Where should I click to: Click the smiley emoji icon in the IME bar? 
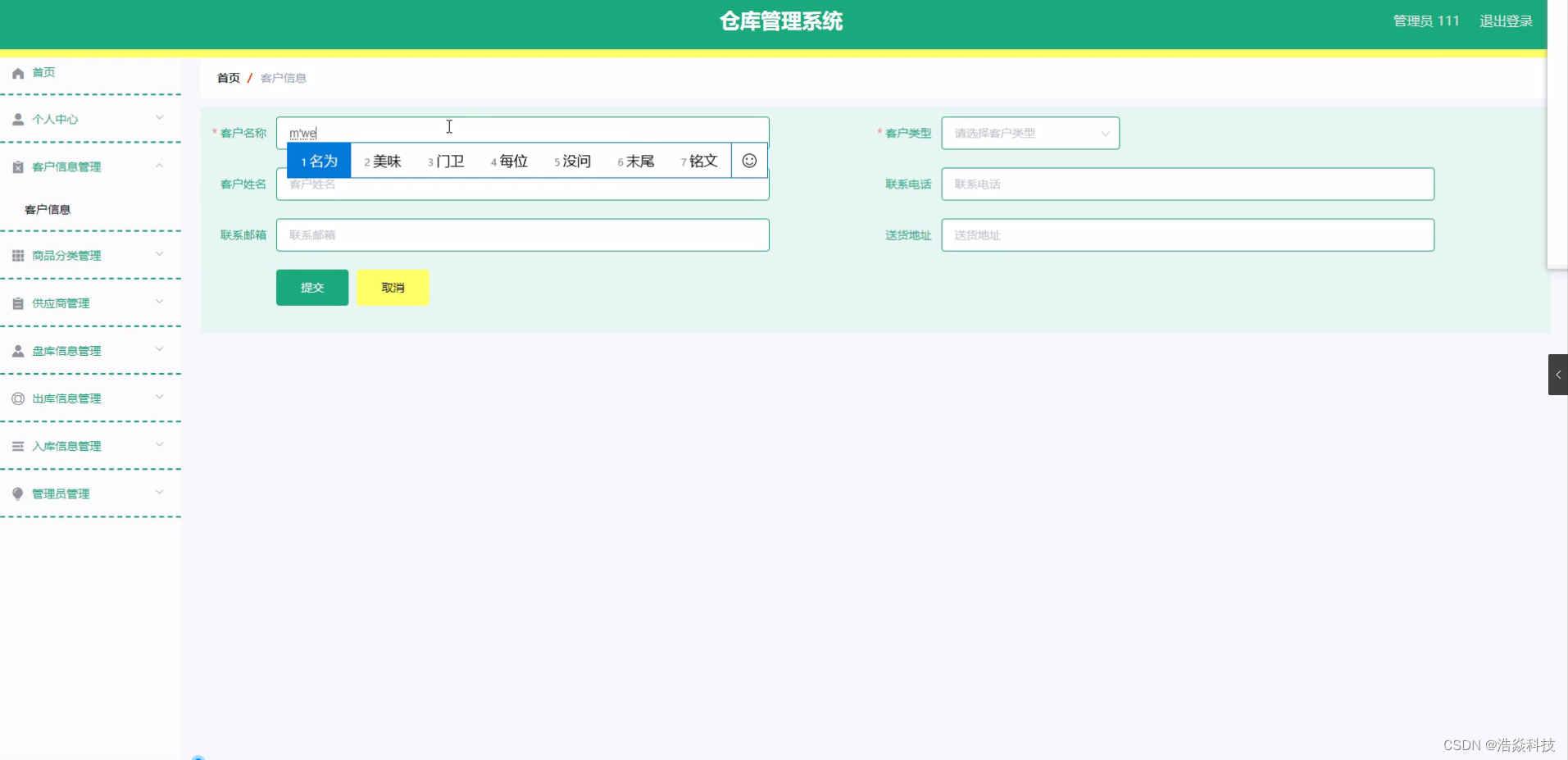pos(748,160)
